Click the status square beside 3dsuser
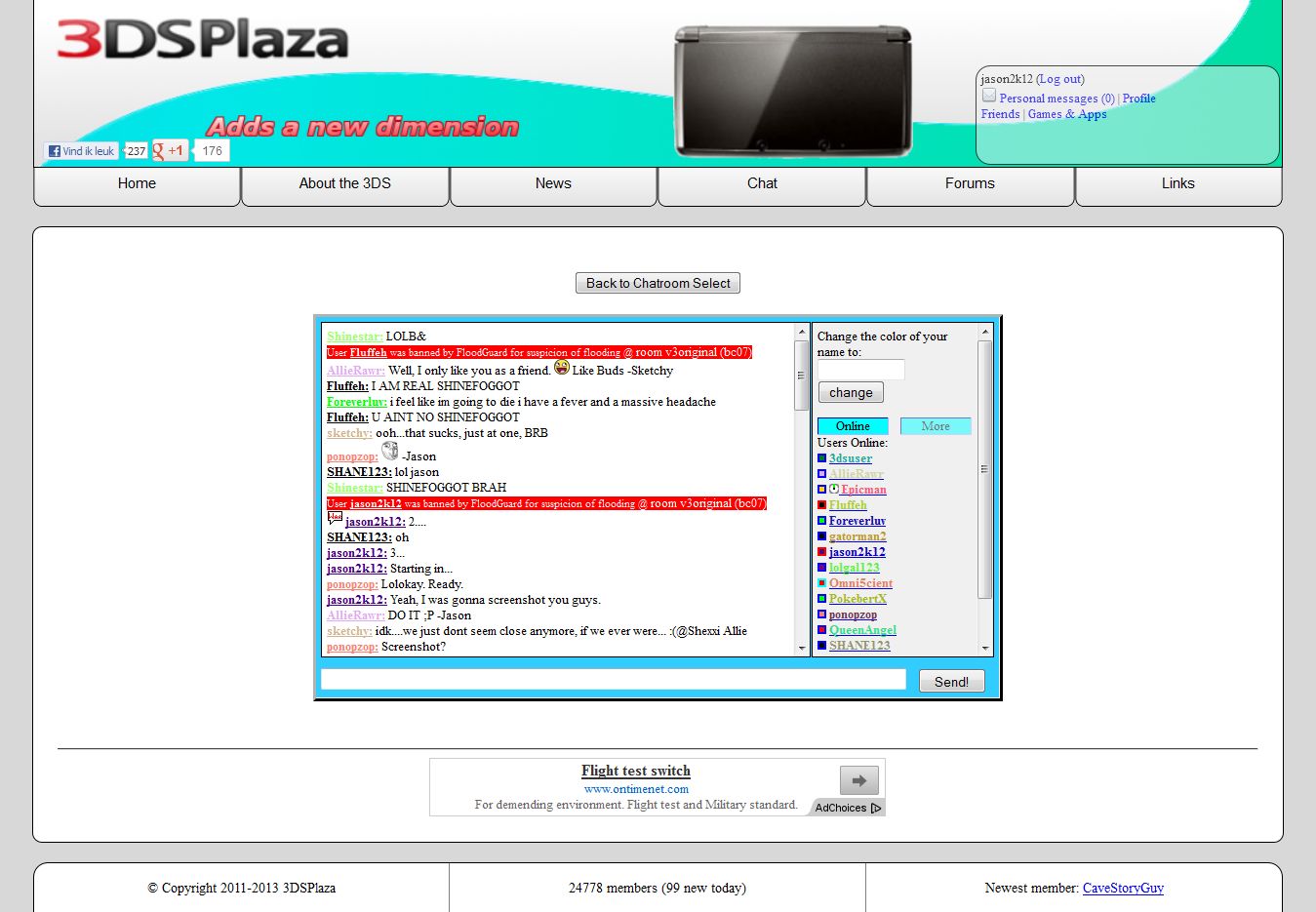 [821, 458]
